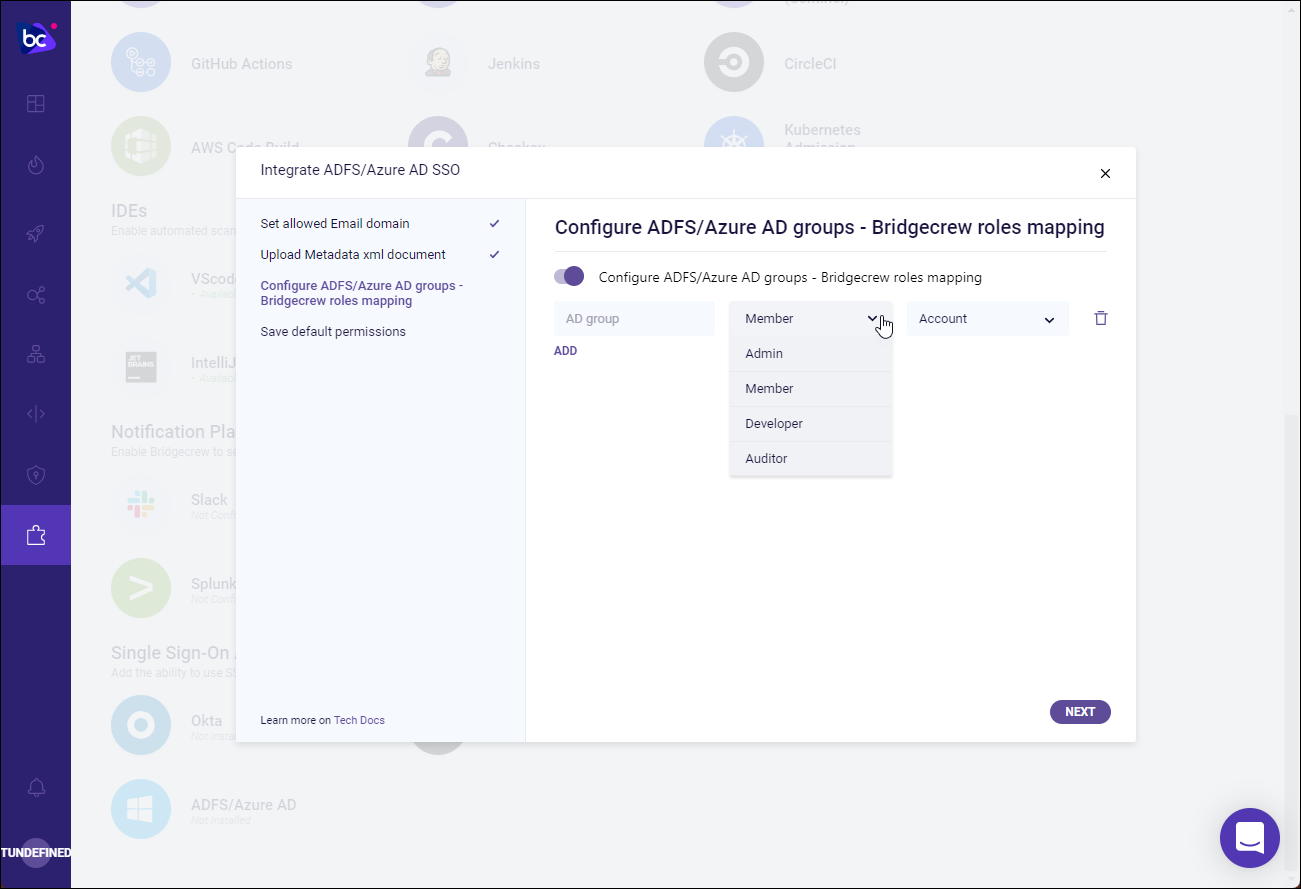The image size is (1301, 889).
Task: Choose Member from the role list
Action: (x=810, y=389)
